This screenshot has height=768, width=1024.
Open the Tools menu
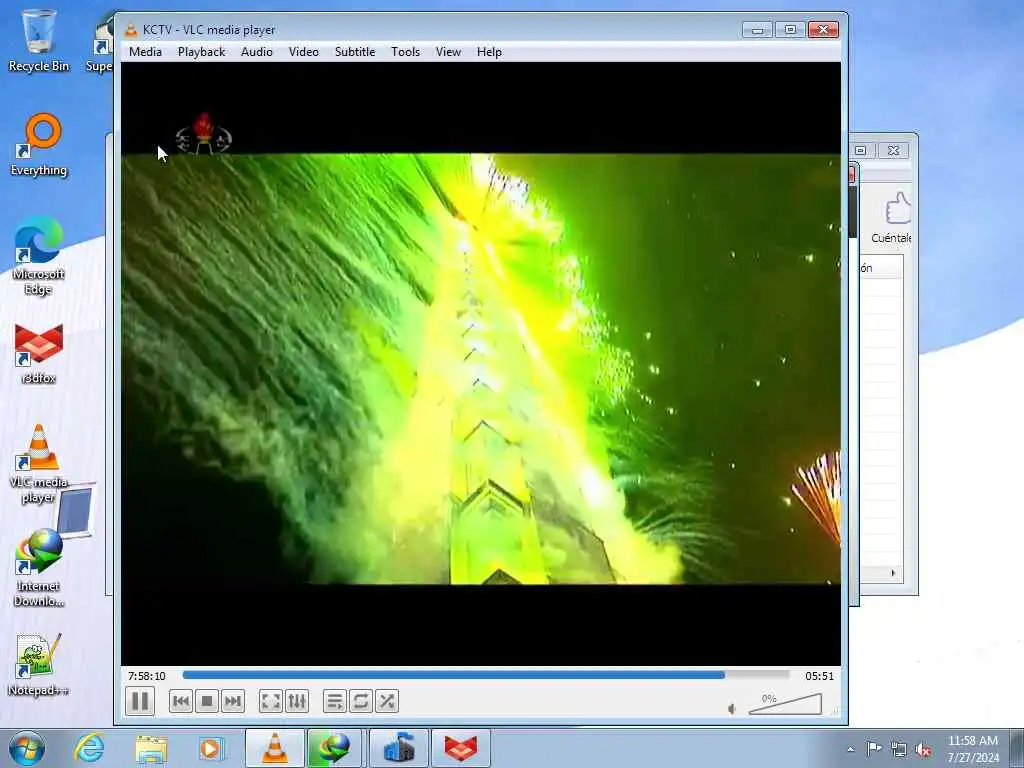coord(405,52)
